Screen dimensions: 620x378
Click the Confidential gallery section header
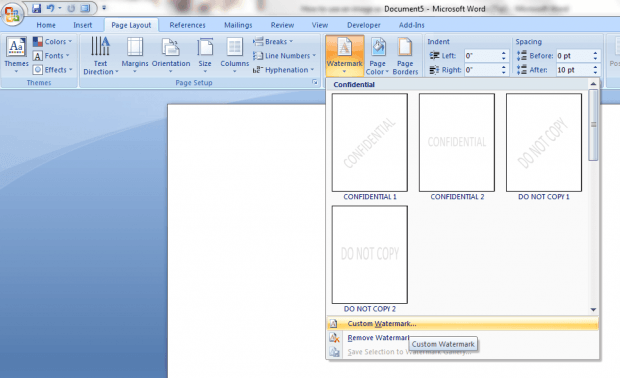coord(457,84)
